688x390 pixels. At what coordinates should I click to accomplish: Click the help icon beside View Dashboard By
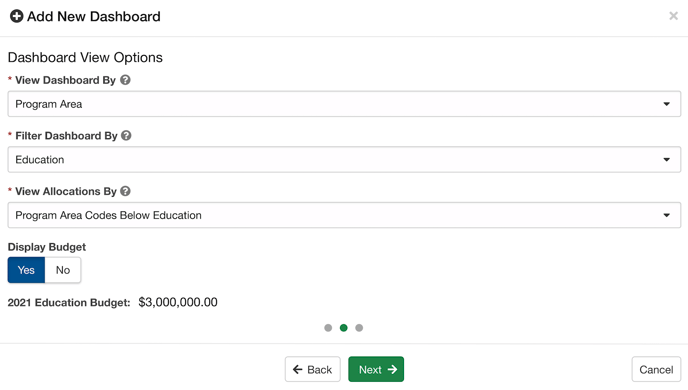point(125,80)
